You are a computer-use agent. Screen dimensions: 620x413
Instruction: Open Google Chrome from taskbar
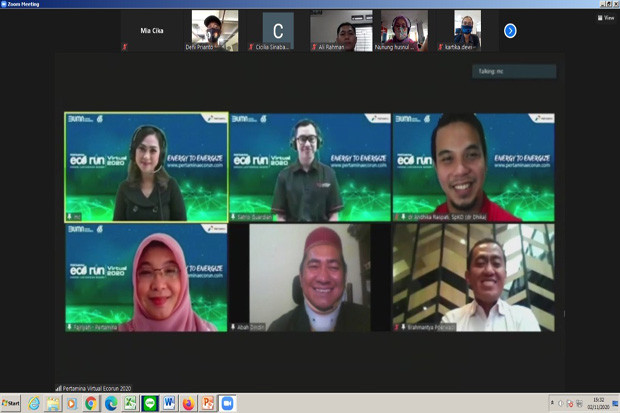tap(91, 403)
